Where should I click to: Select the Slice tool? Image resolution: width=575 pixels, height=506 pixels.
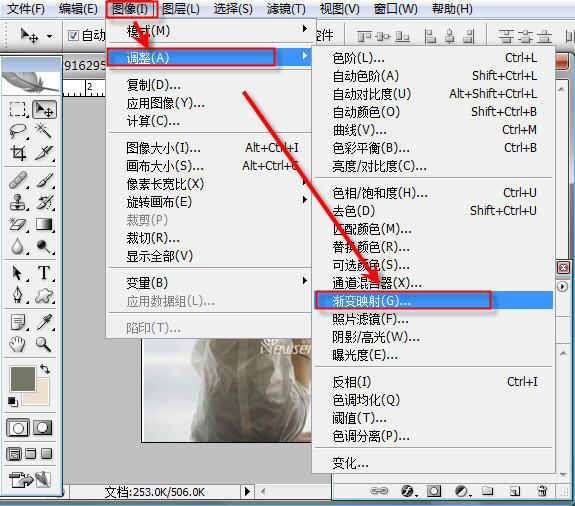44,153
